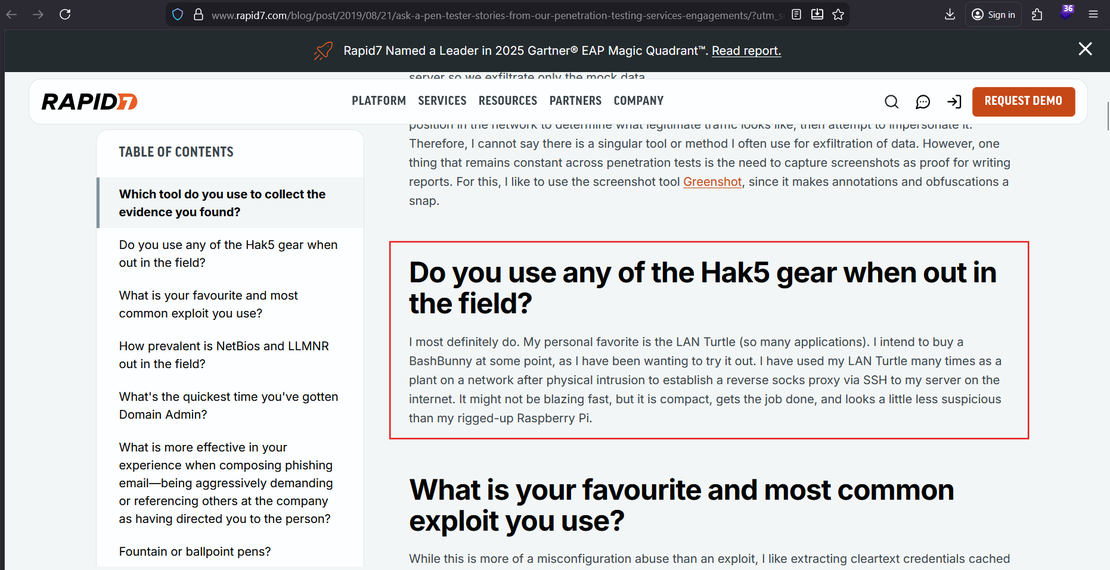Viewport: 1110px width, 570px height.
Task: Follow the Greenshot link in the article
Action: [713, 182]
